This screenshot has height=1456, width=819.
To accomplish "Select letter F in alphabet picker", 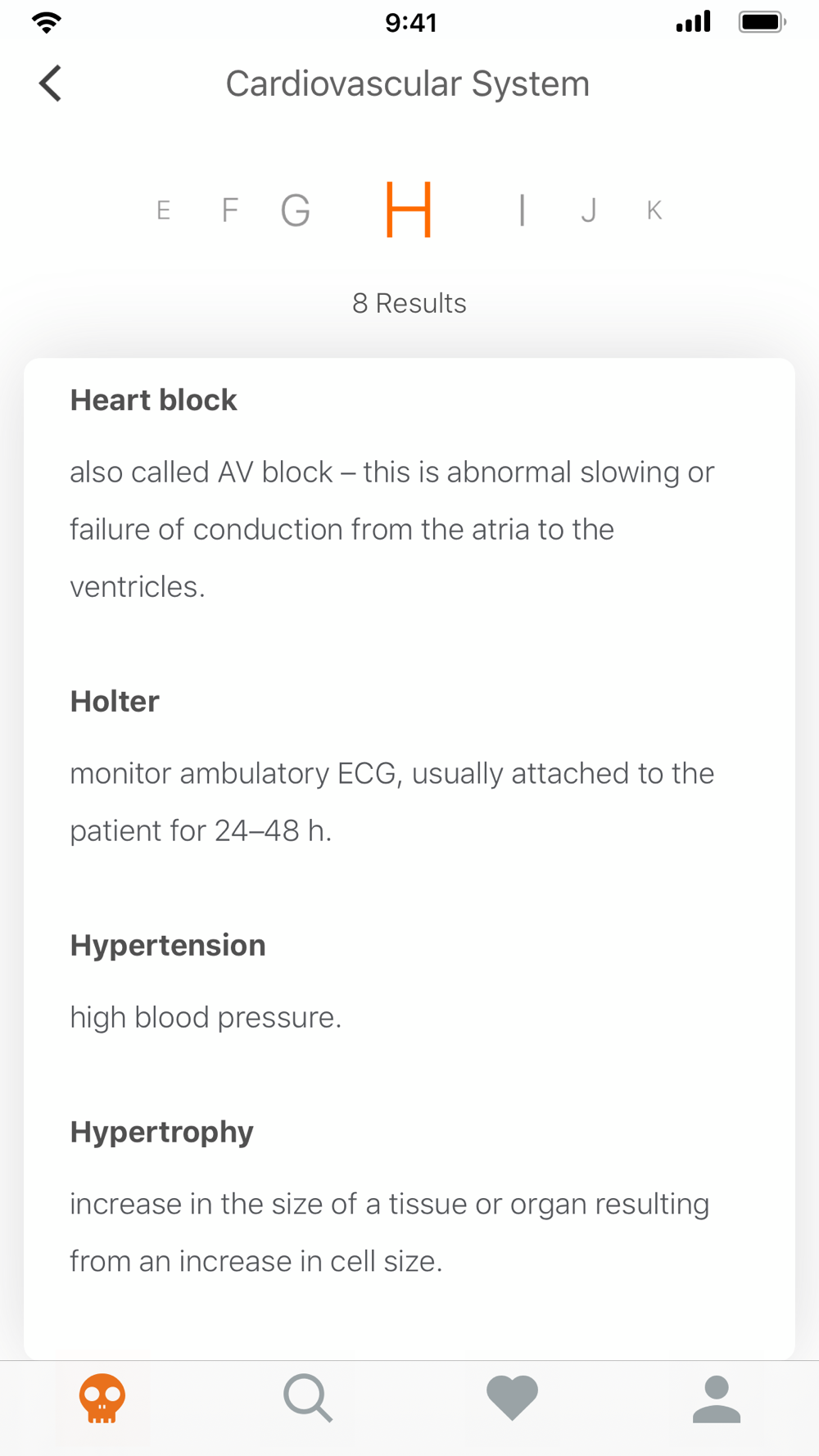I will tap(230, 210).
